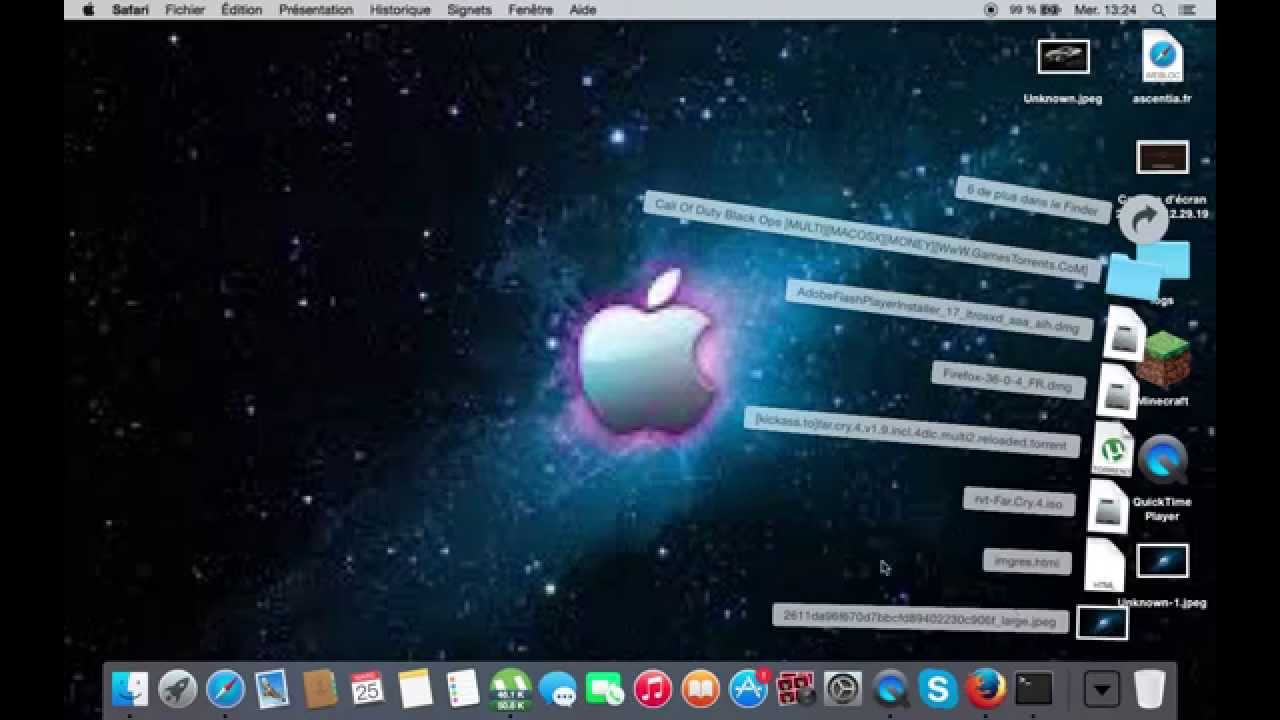Open the Édition menu
The image size is (1280, 720).
[x=241, y=10]
